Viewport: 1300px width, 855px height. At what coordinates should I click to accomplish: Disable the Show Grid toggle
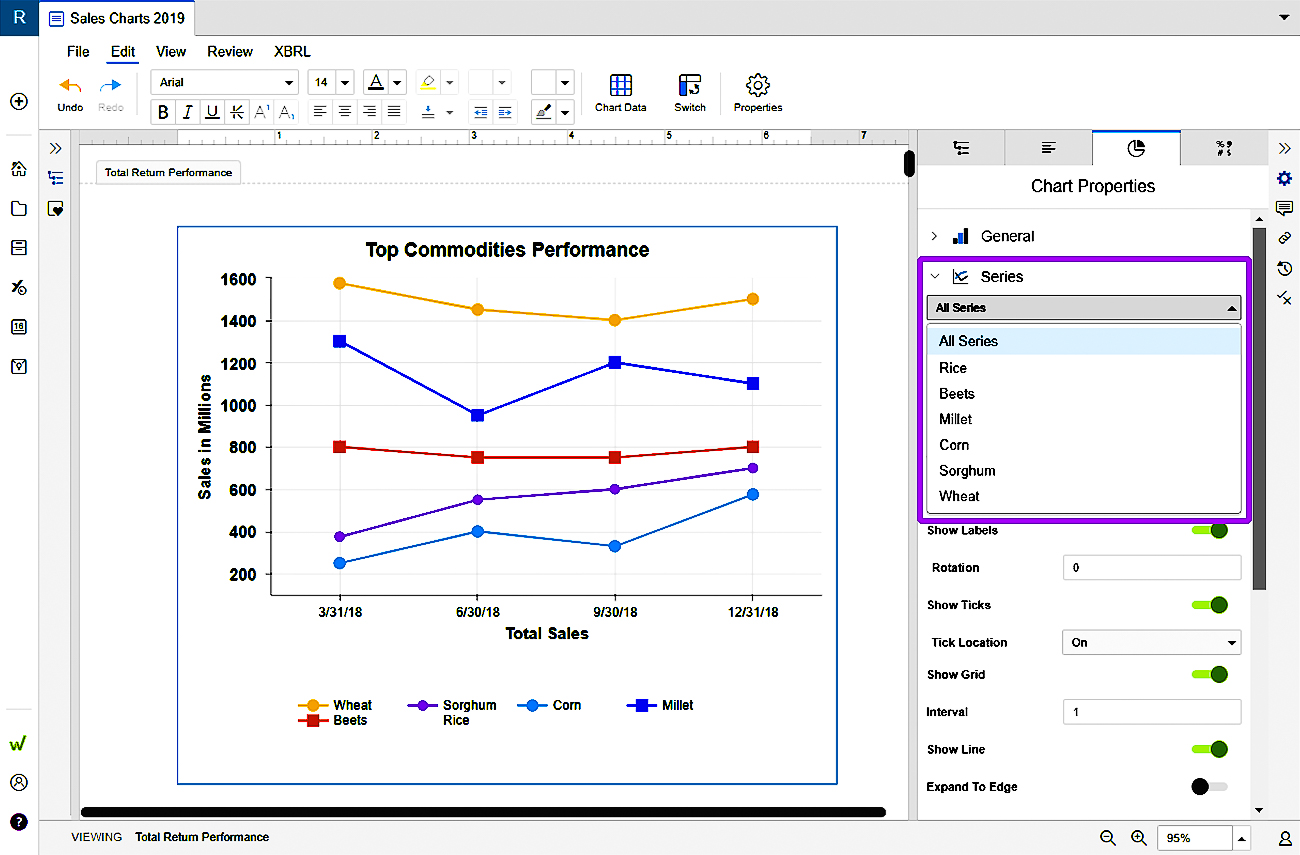click(x=1209, y=675)
